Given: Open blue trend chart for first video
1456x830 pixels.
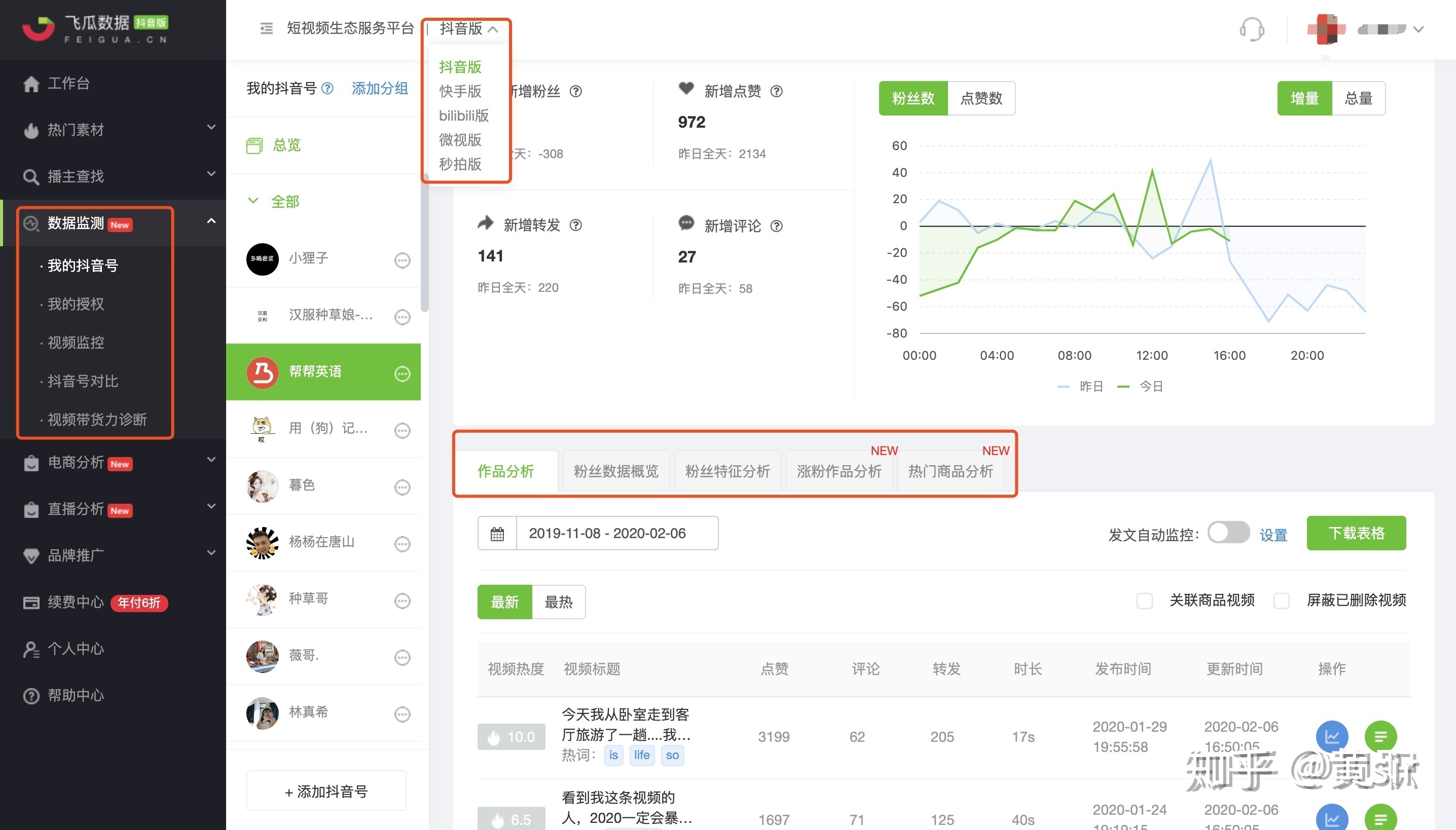Looking at the screenshot, I should 1332,736.
